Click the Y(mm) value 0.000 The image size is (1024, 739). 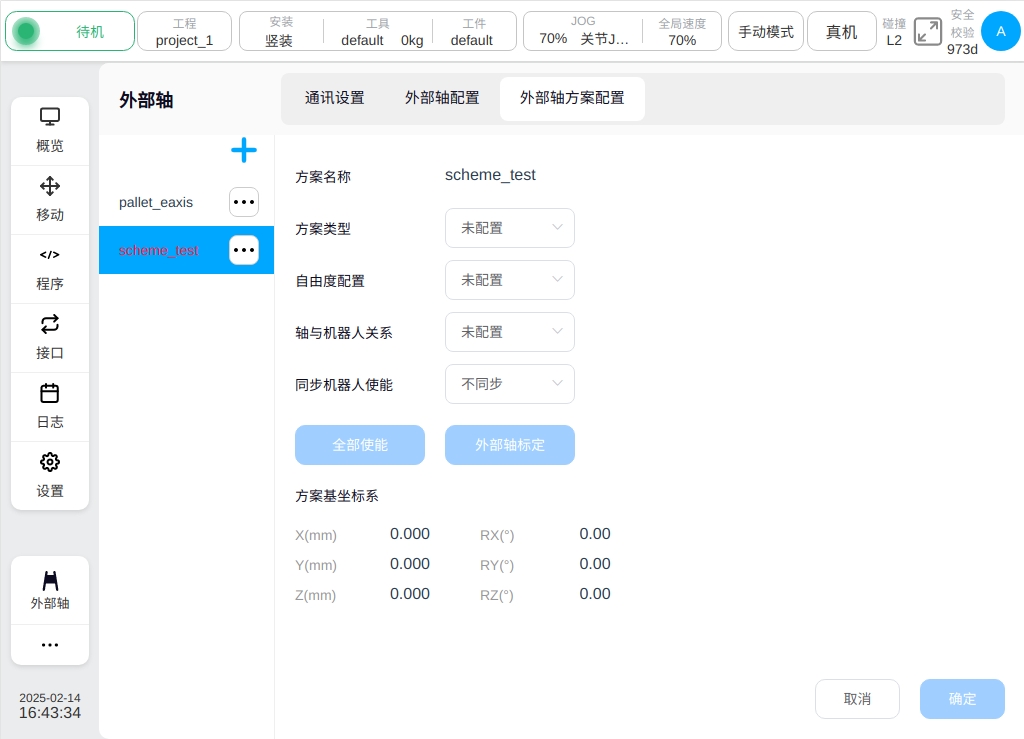409,564
